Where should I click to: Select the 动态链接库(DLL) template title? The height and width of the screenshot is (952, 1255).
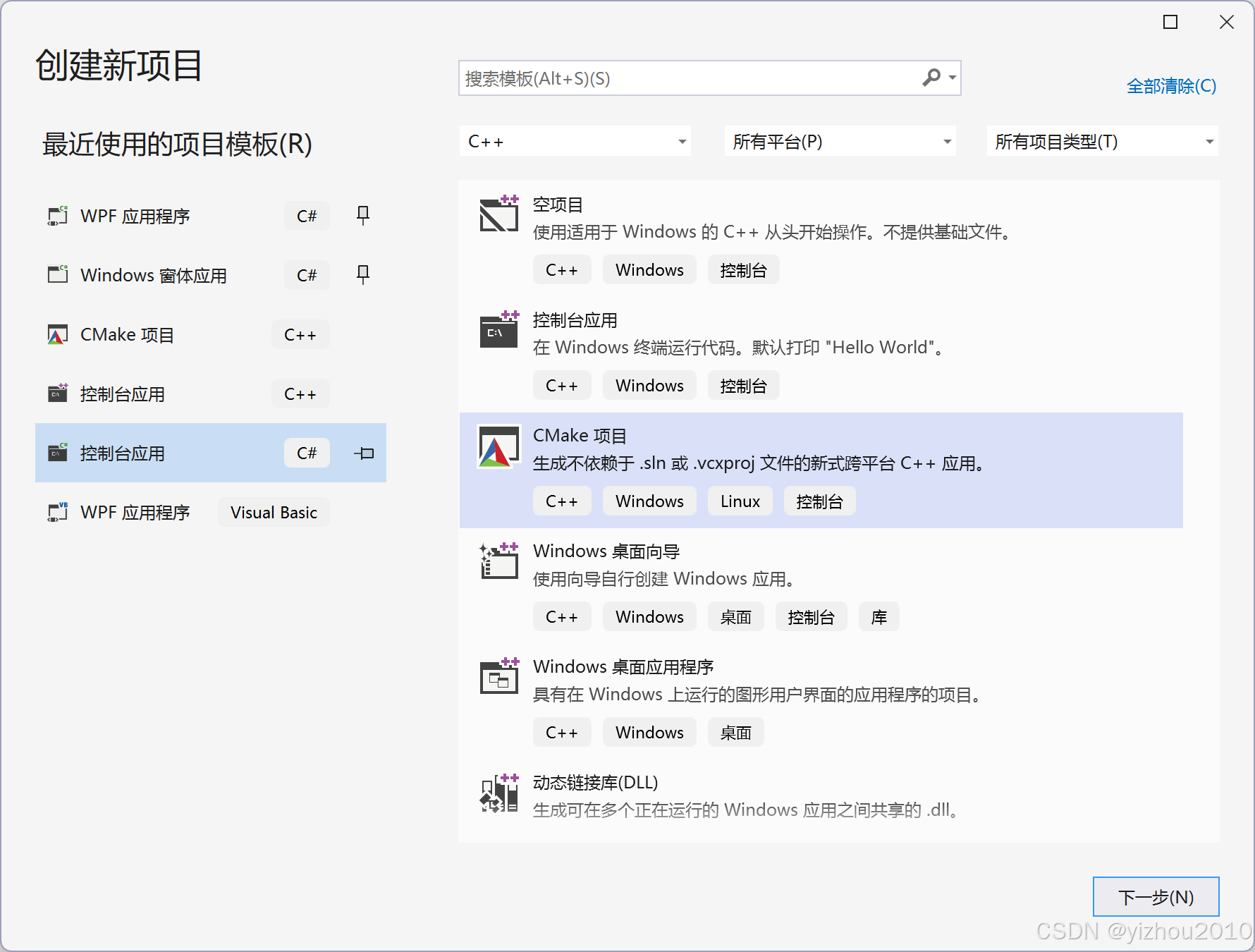point(596,783)
